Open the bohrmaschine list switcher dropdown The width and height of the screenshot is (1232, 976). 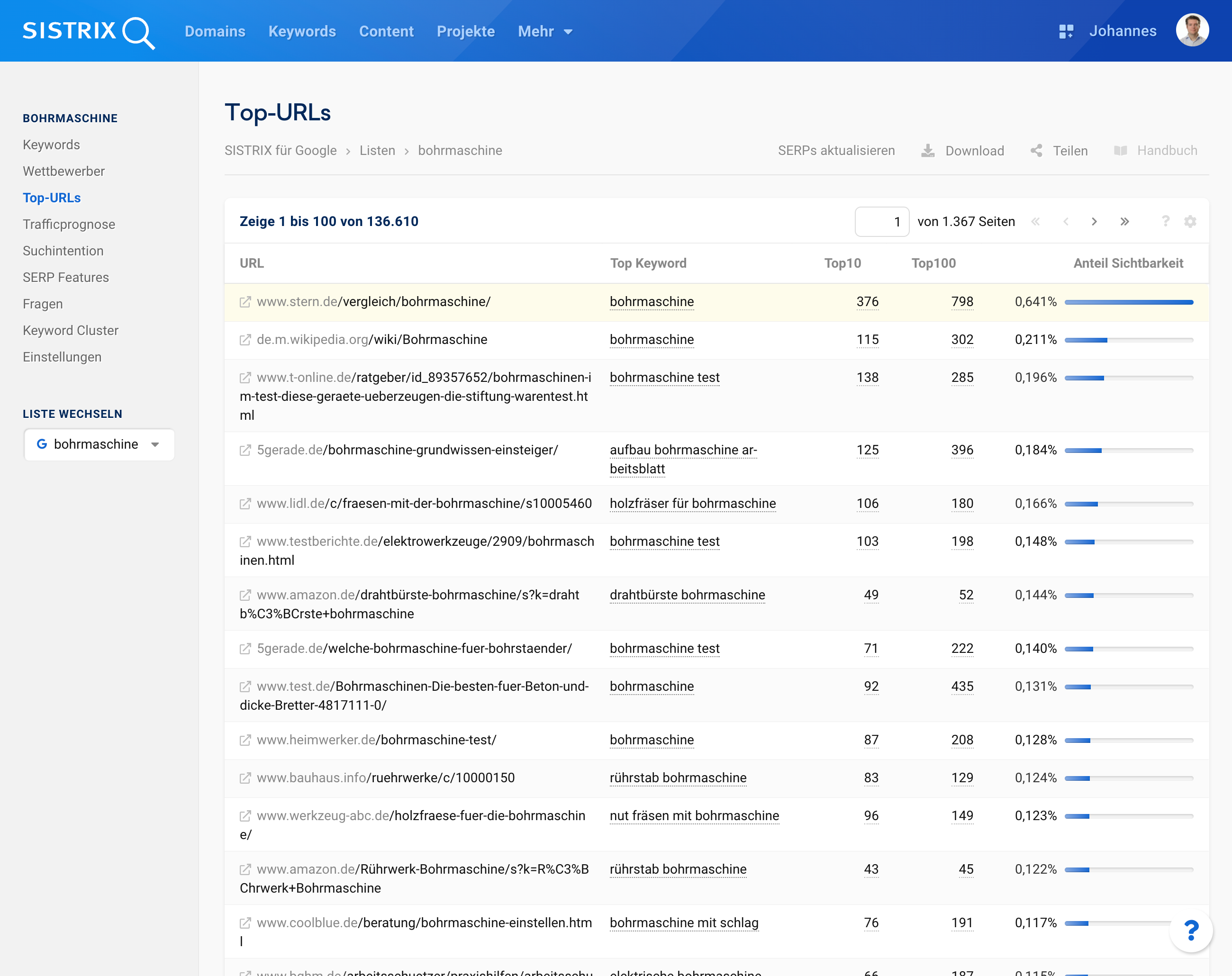(99, 444)
